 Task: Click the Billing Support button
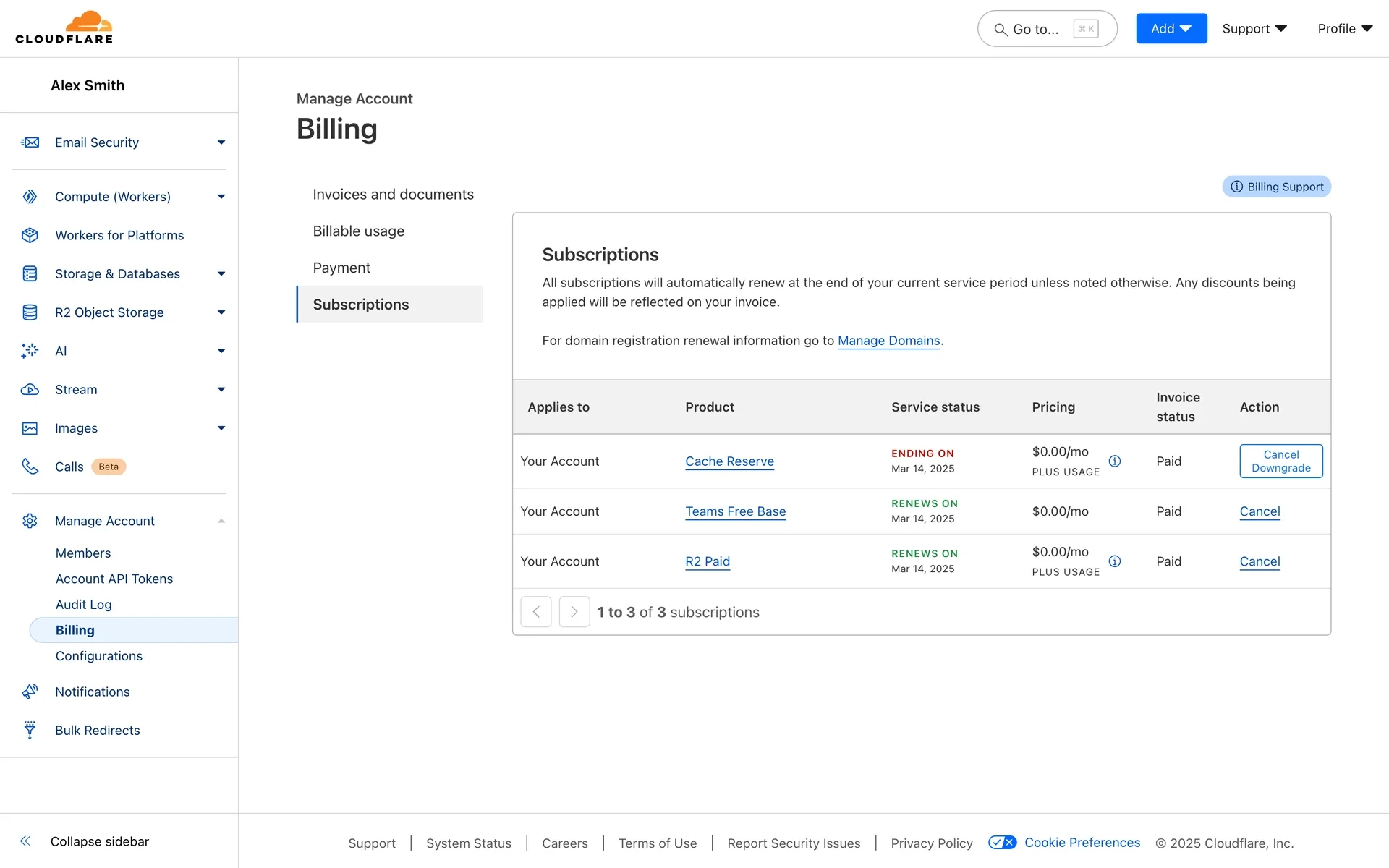1277,187
